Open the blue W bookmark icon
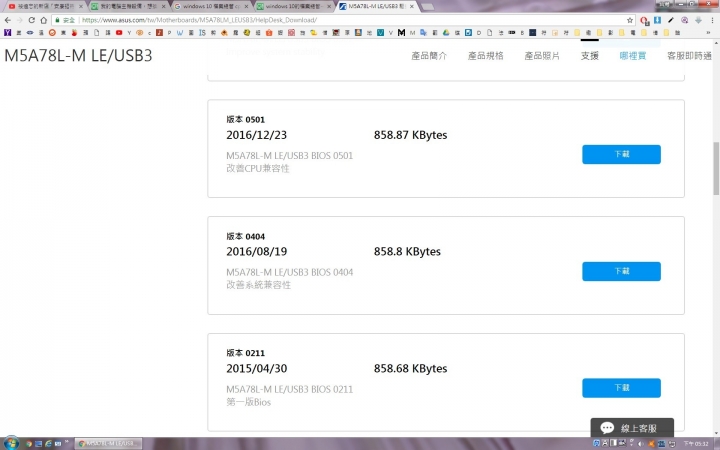 (180, 33)
